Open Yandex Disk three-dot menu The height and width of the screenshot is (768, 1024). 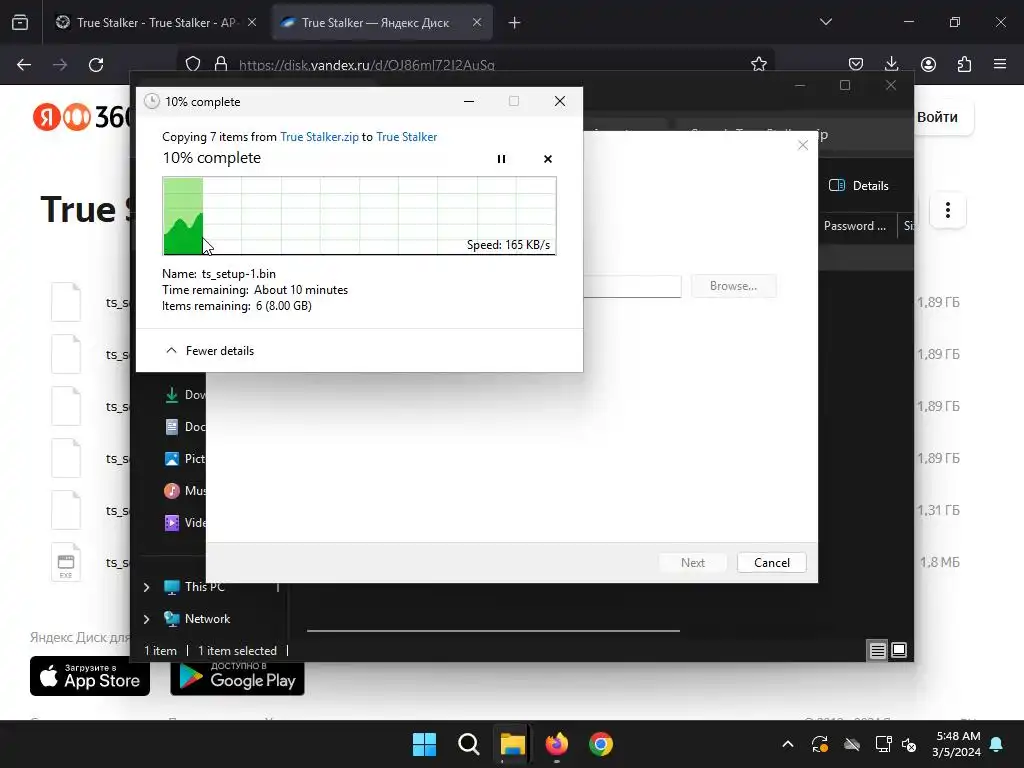point(948,210)
